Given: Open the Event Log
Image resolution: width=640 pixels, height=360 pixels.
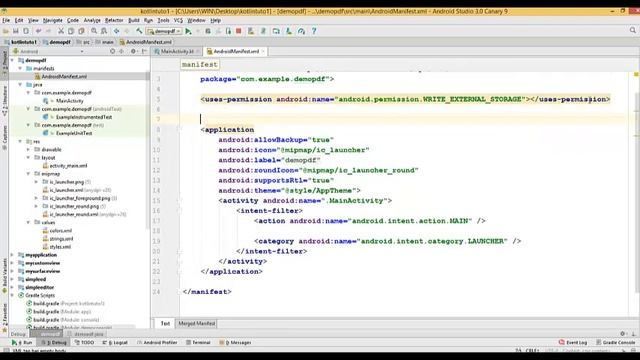Looking at the screenshot, I should (573, 342).
